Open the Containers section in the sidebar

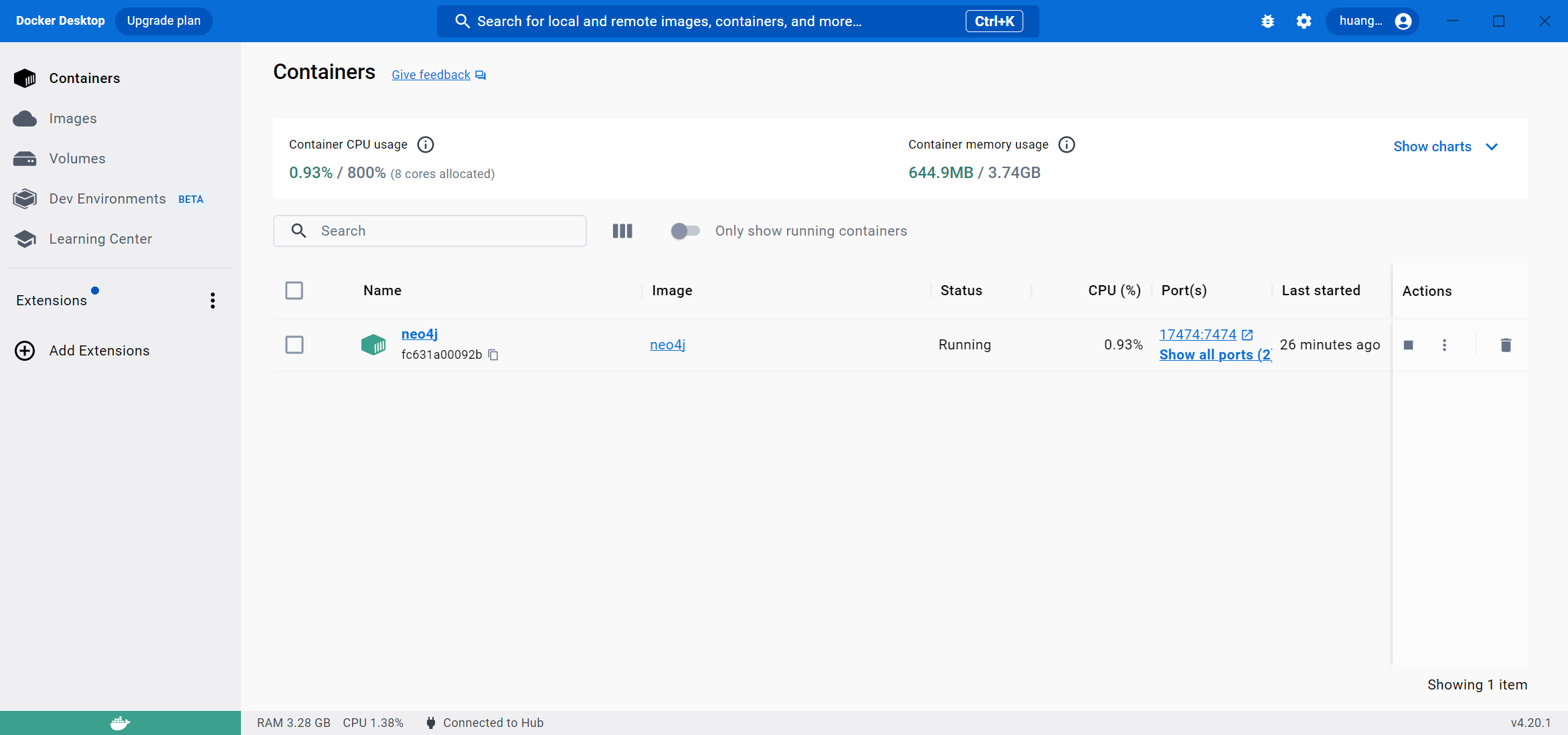[84, 78]
